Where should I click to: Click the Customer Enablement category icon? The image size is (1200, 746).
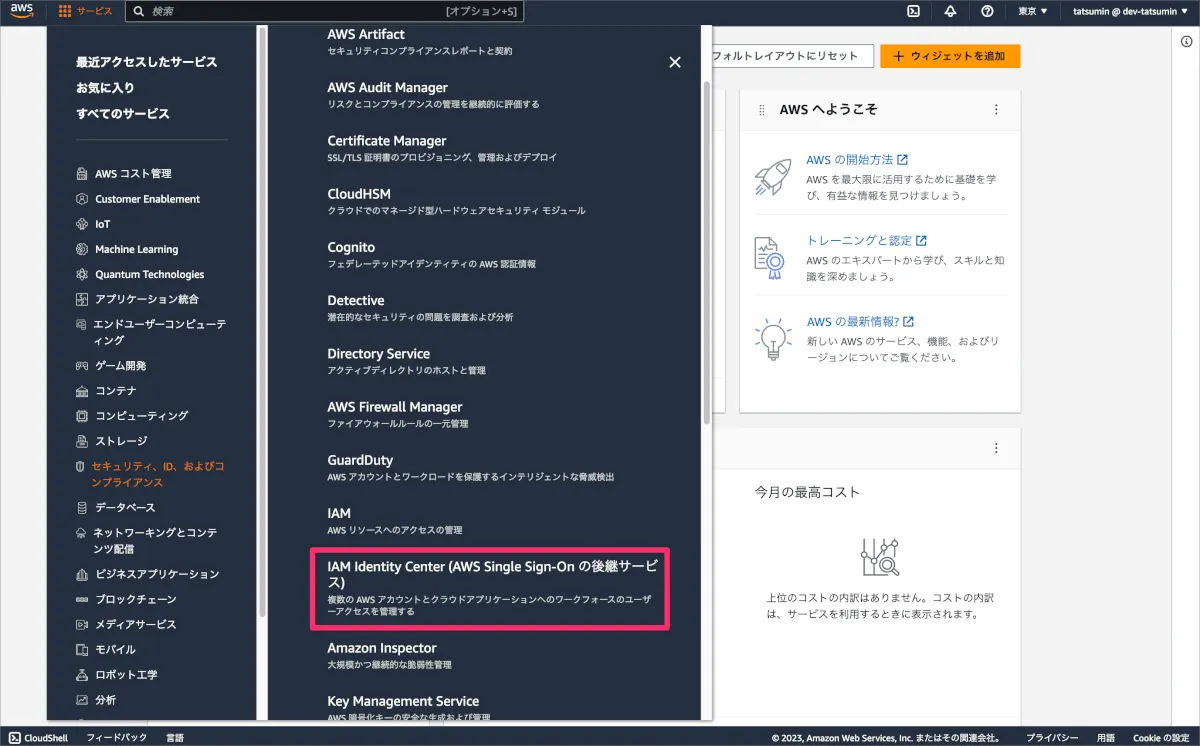[83, 199]
